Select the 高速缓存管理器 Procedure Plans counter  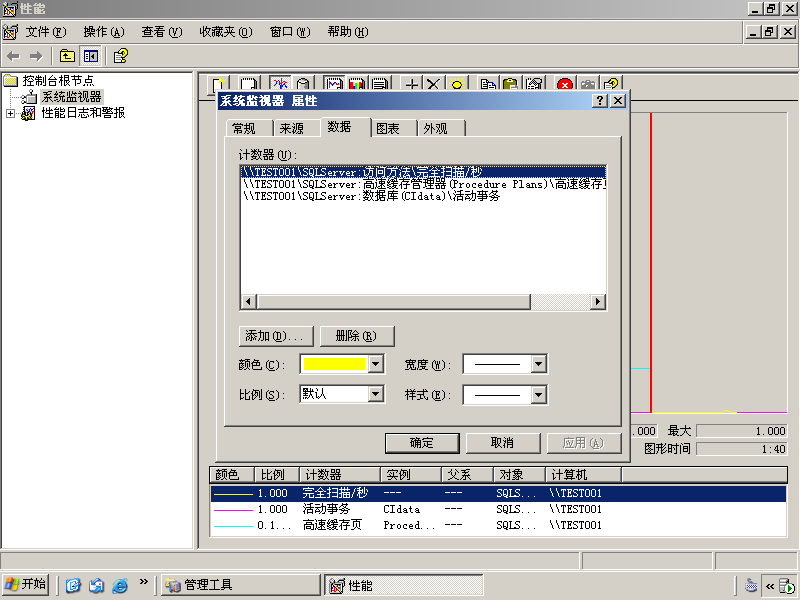423,184
